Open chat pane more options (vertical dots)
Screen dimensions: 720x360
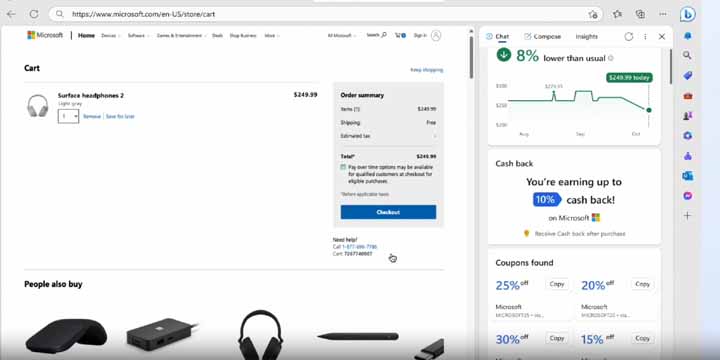645,36
